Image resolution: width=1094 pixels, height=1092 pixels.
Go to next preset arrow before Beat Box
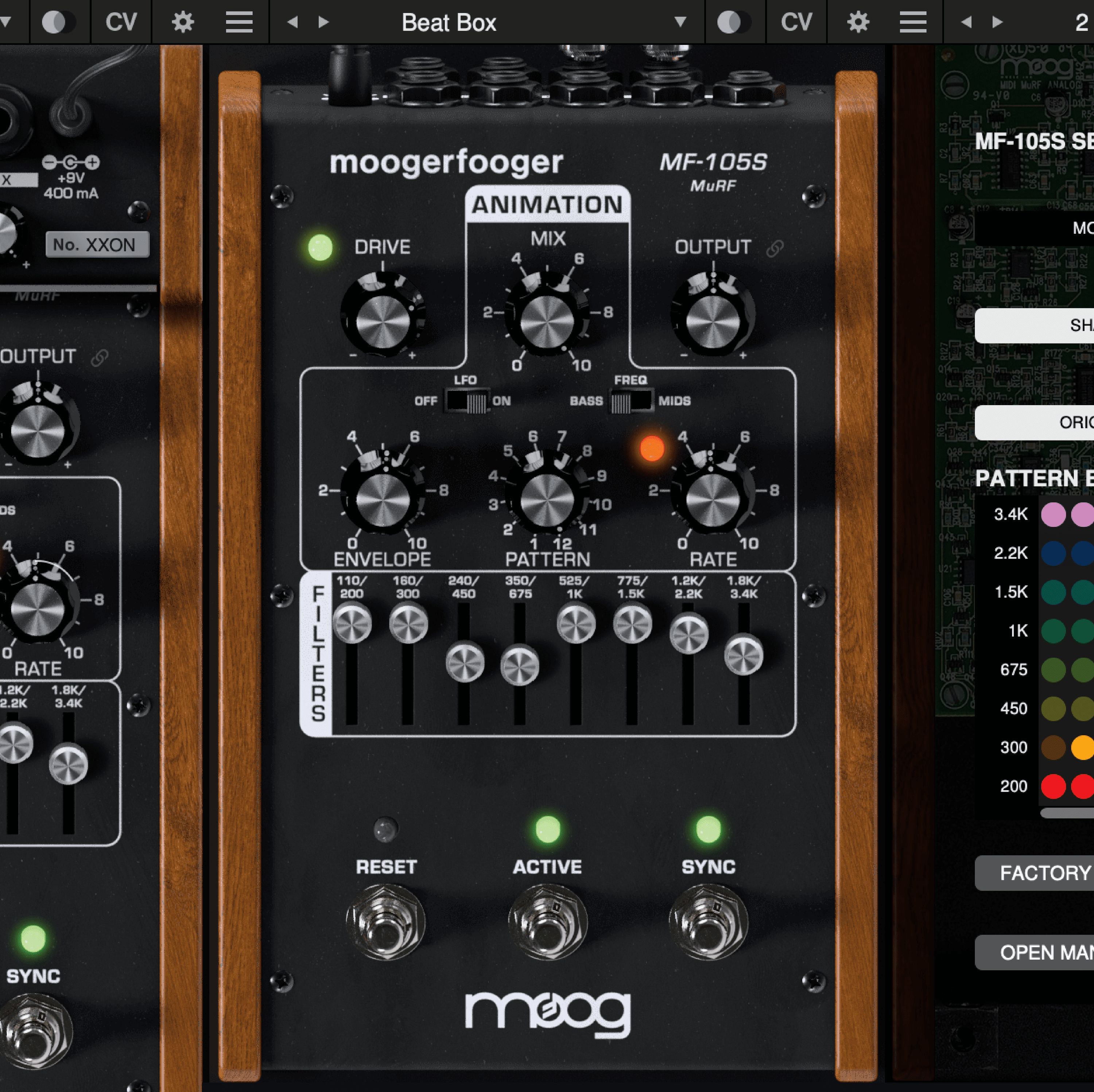323,23
